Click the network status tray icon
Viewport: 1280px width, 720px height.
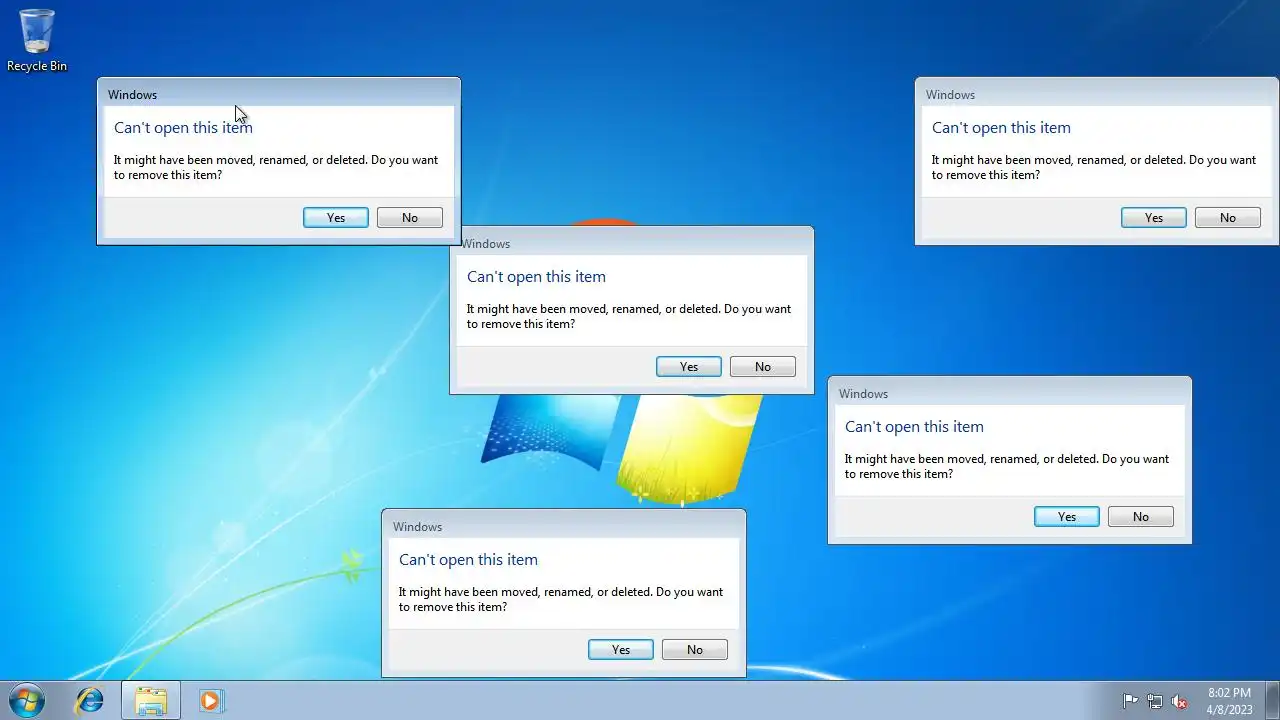(1155, 701)
